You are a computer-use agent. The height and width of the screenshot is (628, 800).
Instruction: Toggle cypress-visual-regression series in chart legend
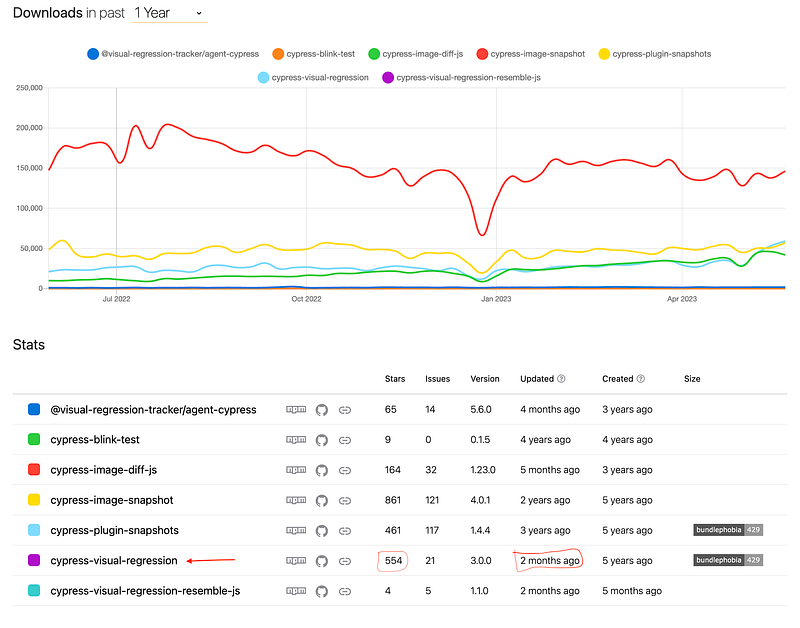click(313, 78)
